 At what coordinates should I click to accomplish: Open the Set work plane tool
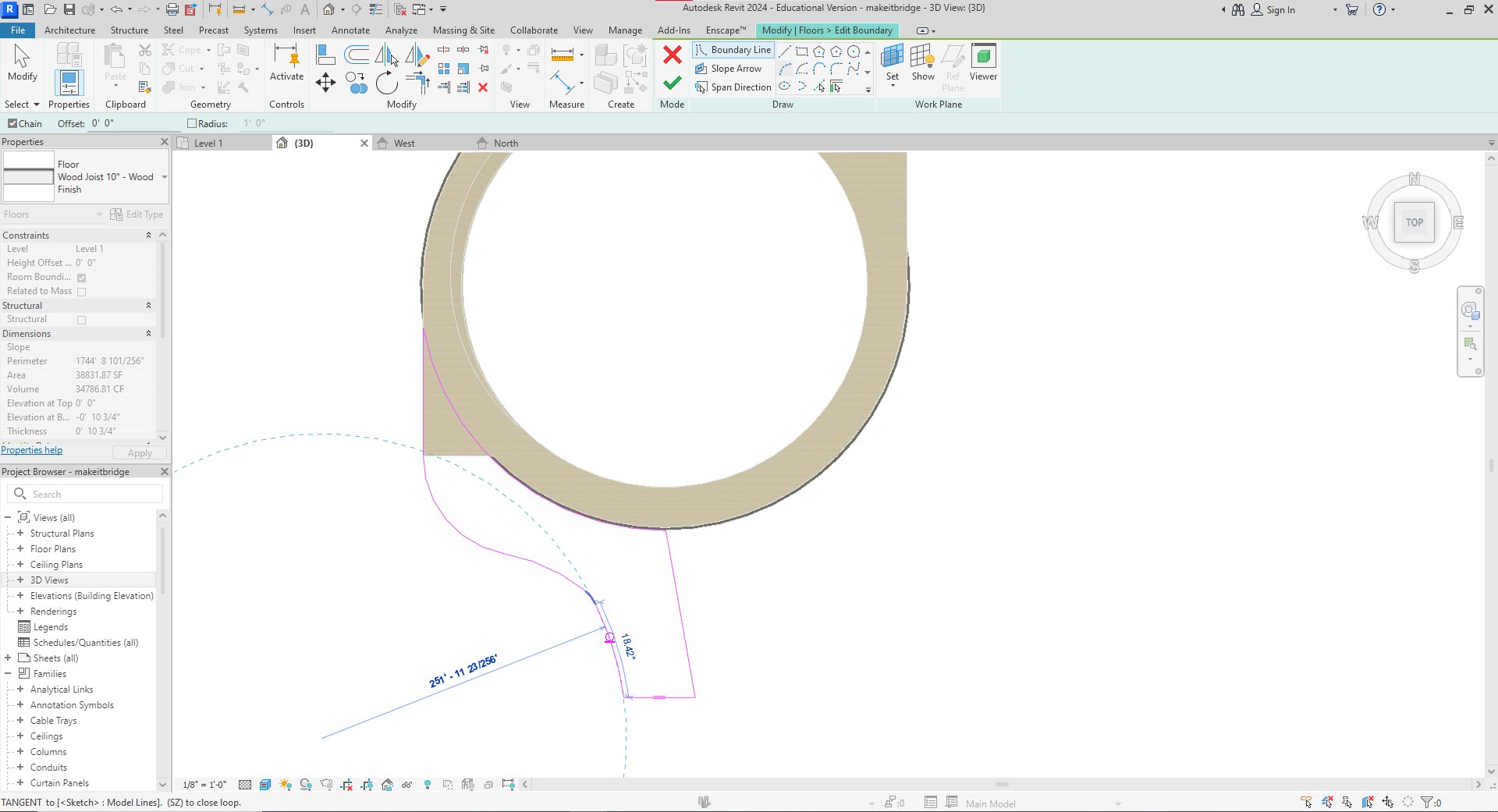coord(893,62)
